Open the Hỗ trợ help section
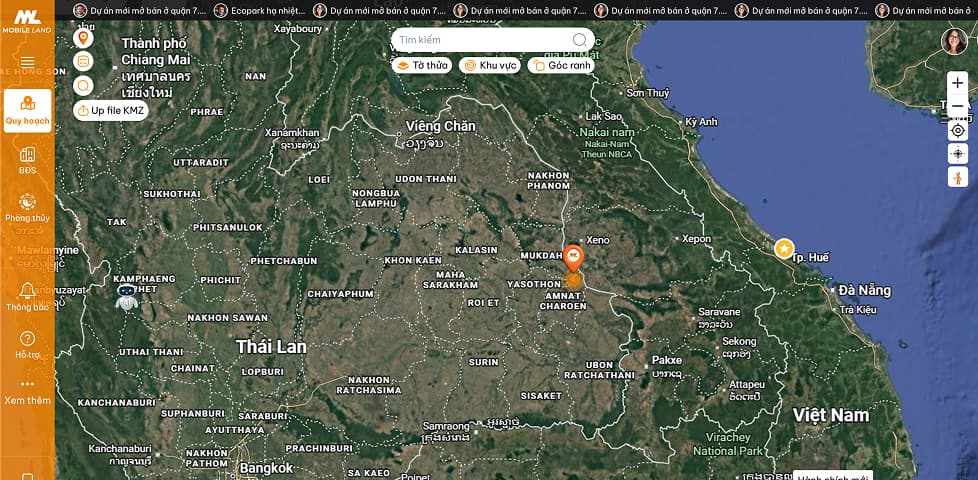This screenshot has width=978, height=480. click(27, 345)
